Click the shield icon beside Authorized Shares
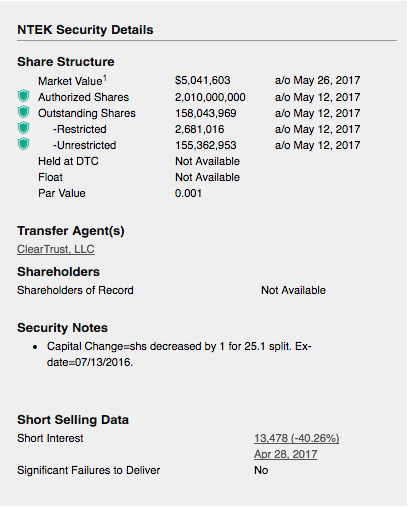Viewport: 409px width, 507px height. [x=23, y=96]
